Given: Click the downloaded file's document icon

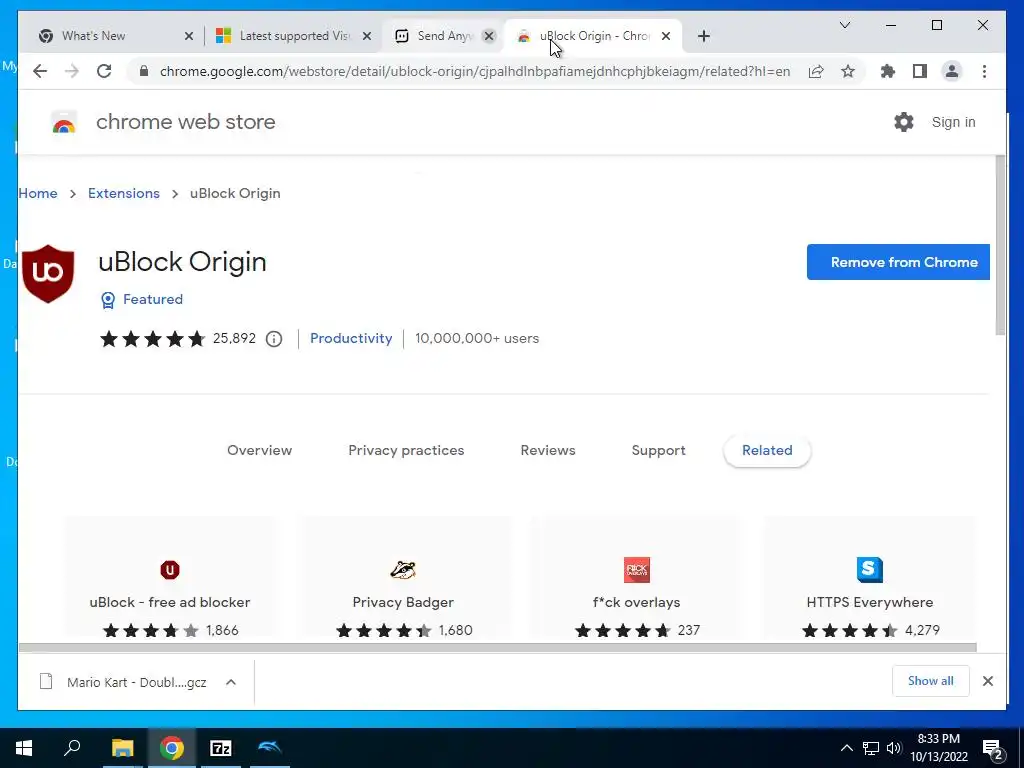Looking at the screenshot, I should pyautogui.click(x=46, y=682).
